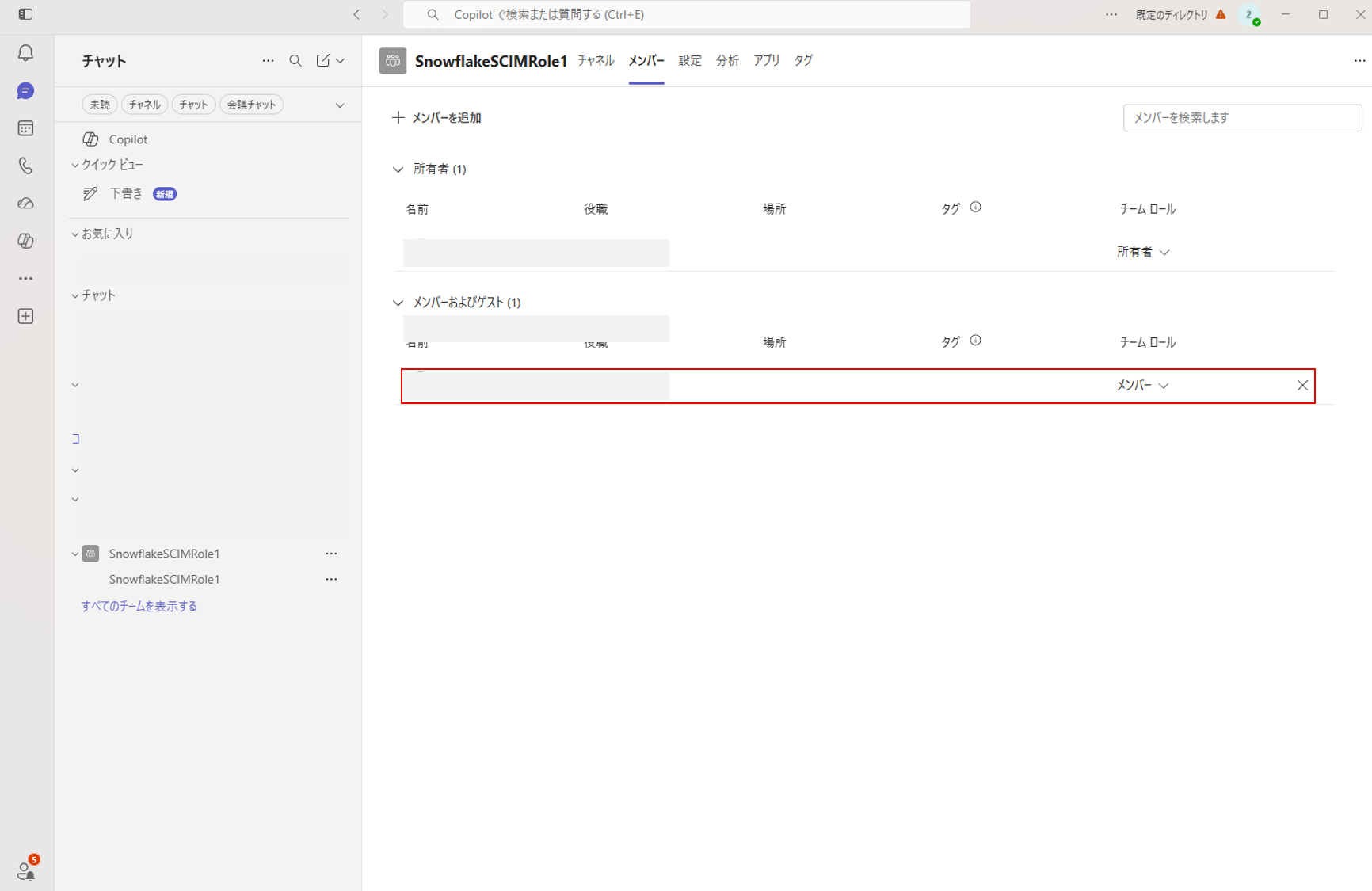Viewport: 1372px width, 891px height.
Task: Switch to the メンバー tab
Action: coord(646,60)
